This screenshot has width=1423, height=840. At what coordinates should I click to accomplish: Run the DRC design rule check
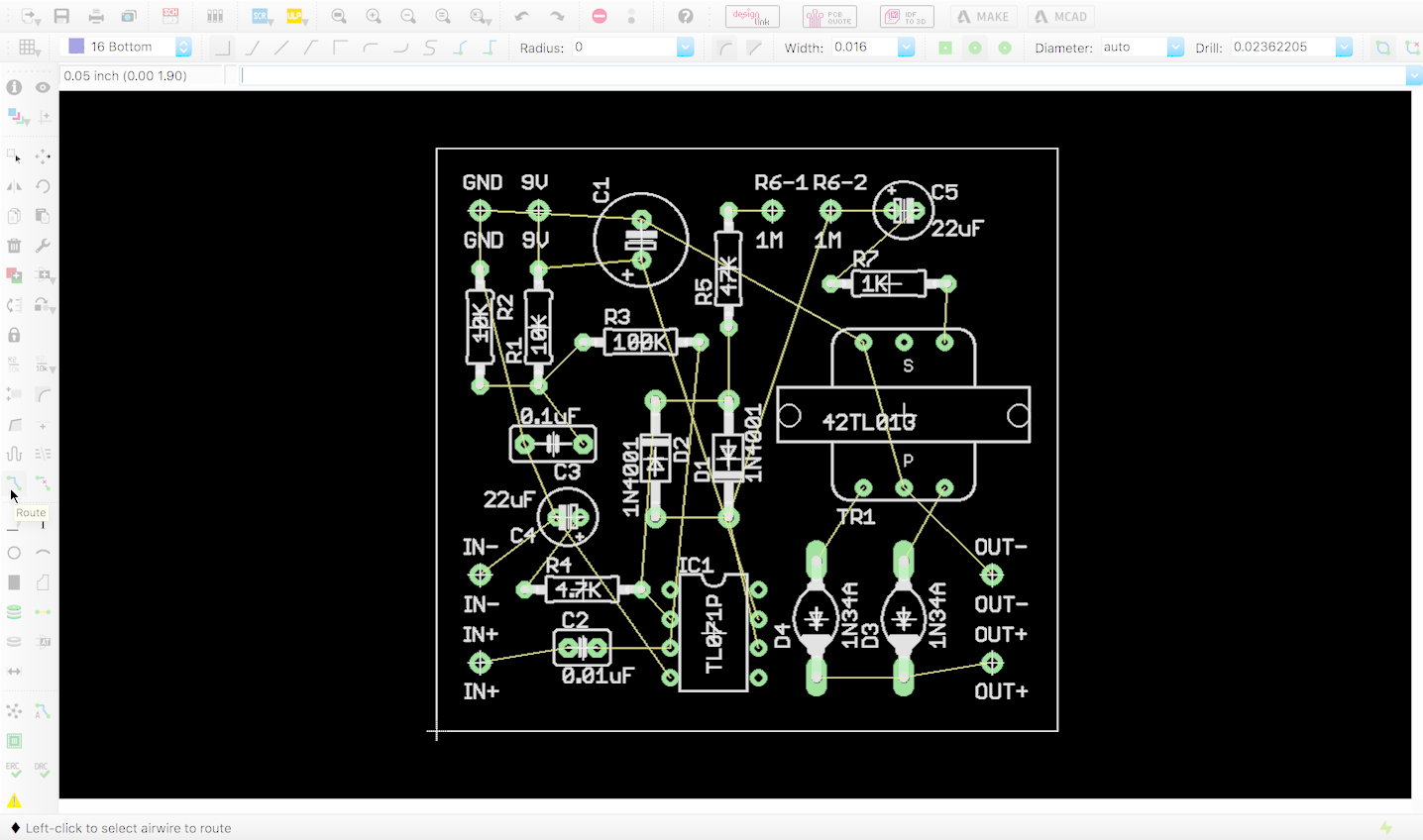pyautogui.click(x=42, y=770)
